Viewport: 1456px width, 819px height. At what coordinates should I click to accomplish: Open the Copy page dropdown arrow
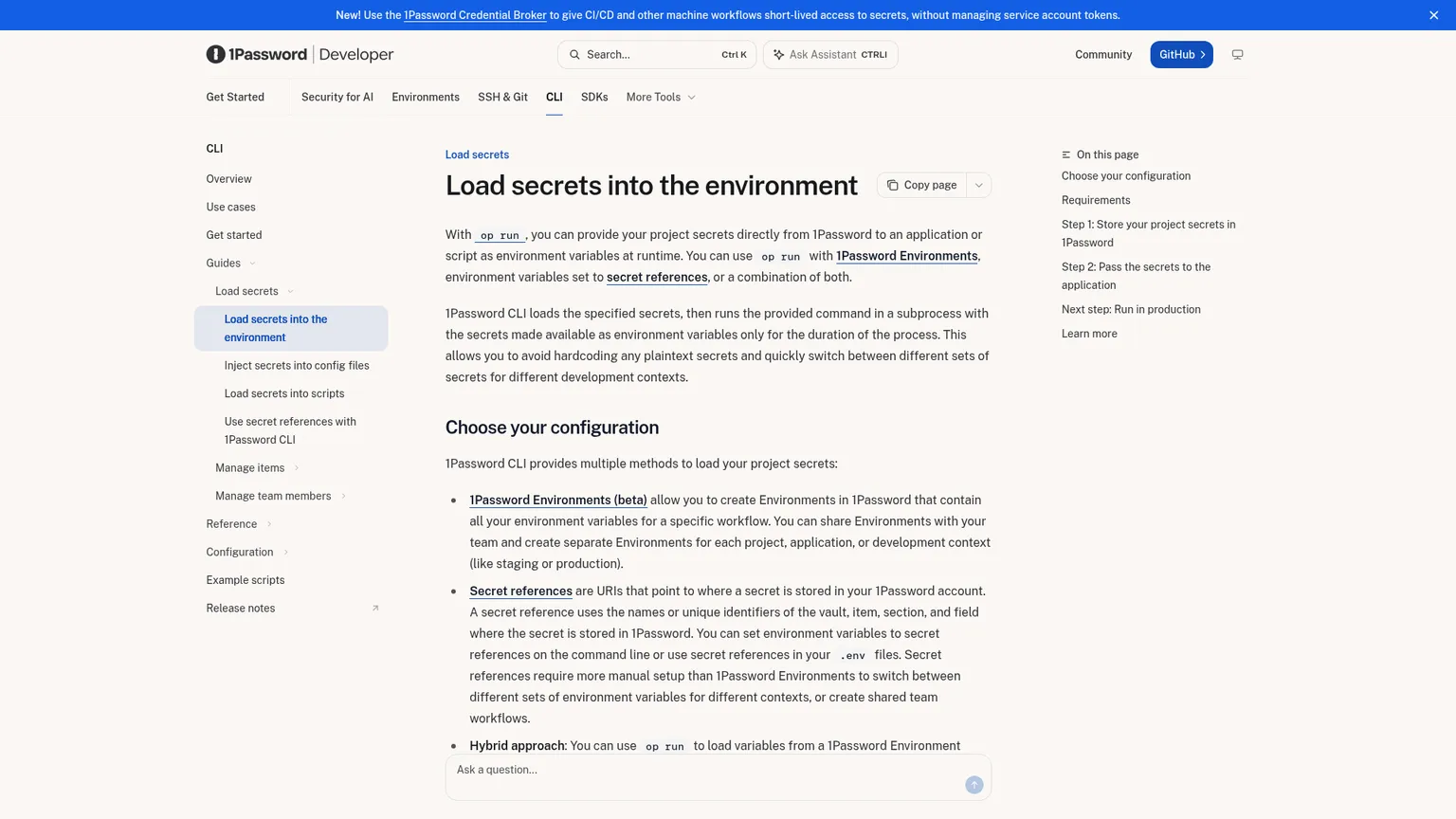tap(979, 185)
